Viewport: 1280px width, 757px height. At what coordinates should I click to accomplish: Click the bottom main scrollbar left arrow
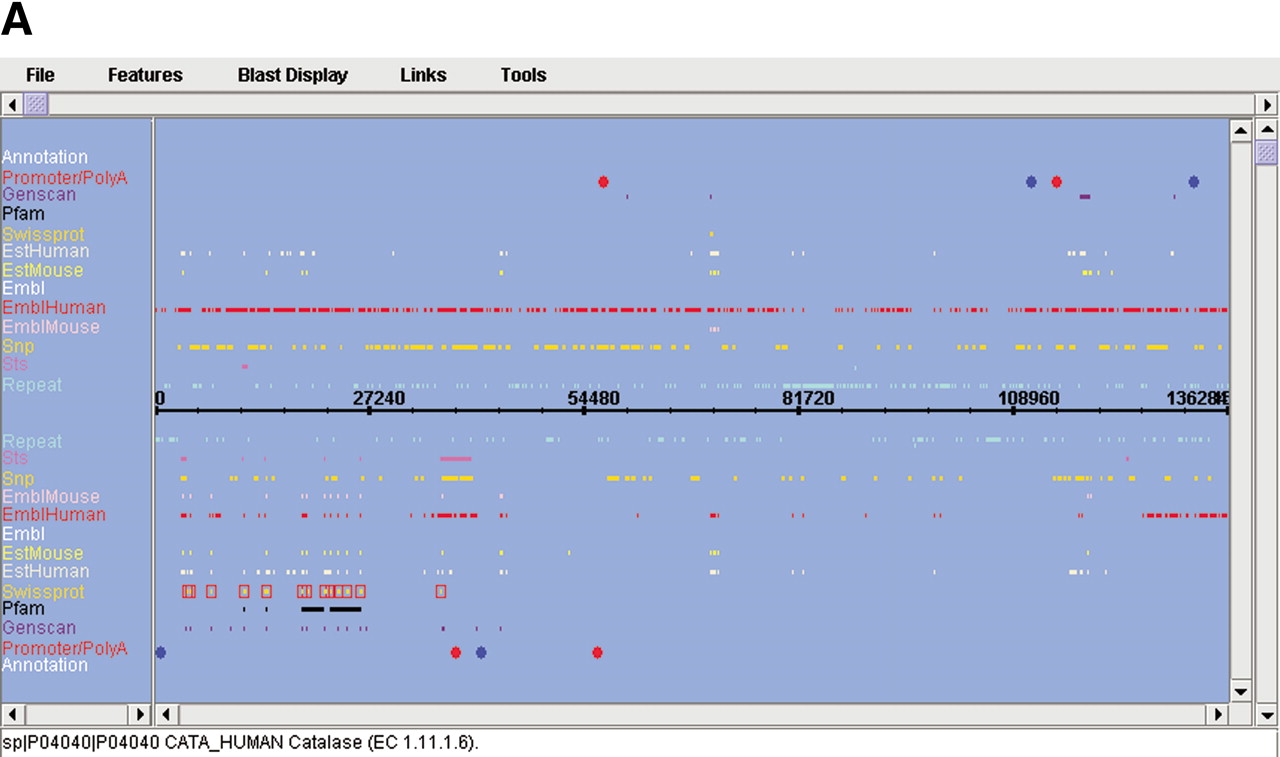(167, 715)
